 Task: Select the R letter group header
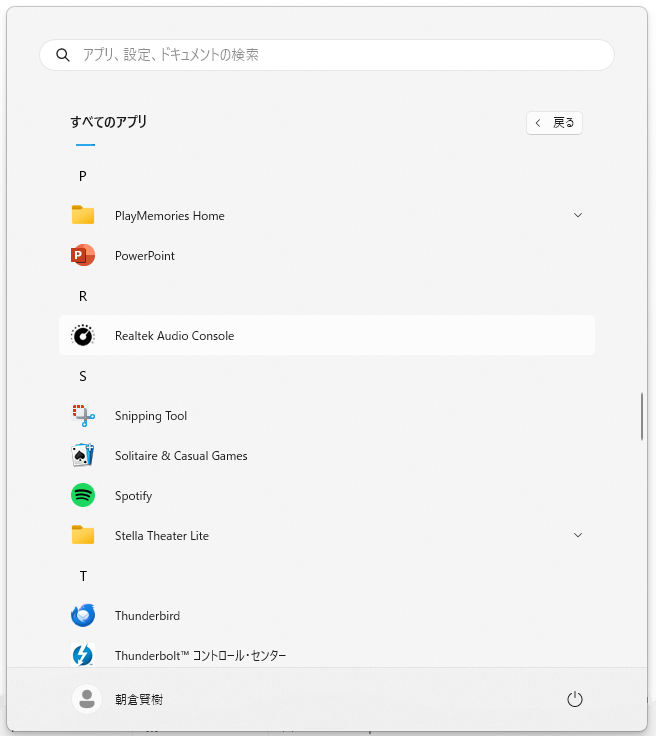83,296
